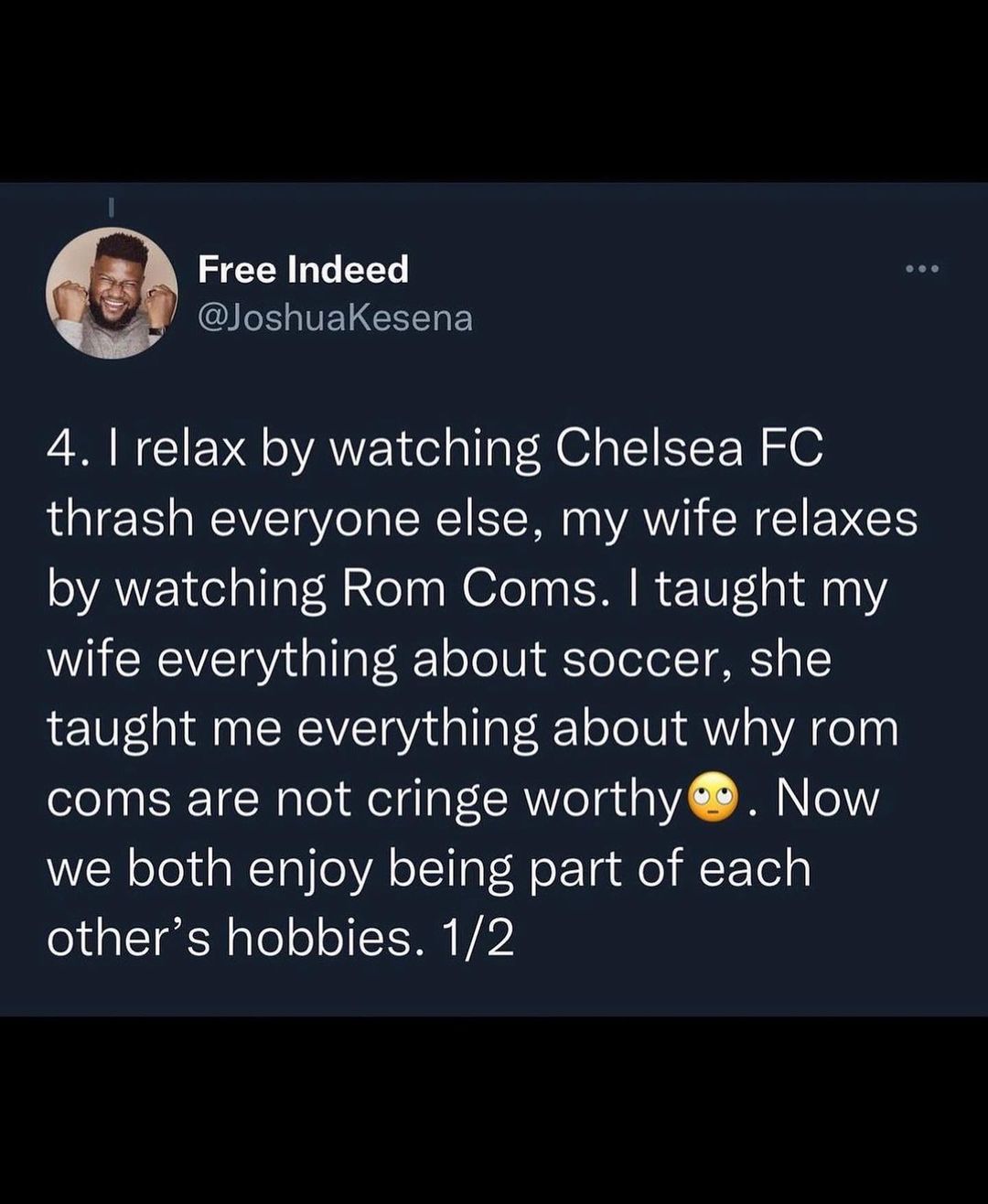Click the leading number "4." in tweet
988x1204 pixels.
click(67, 448)
